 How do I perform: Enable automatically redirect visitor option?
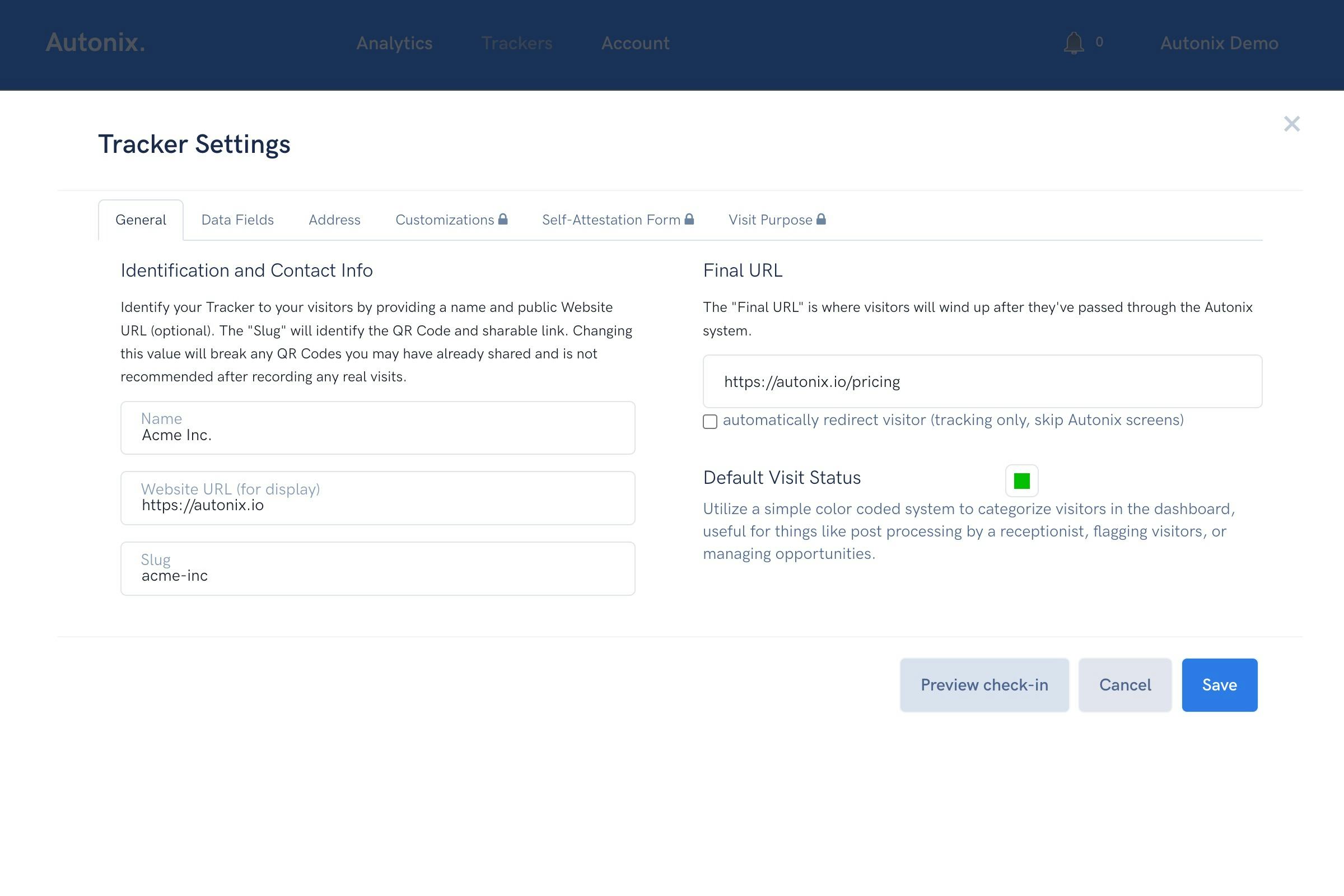coord(710,422)
